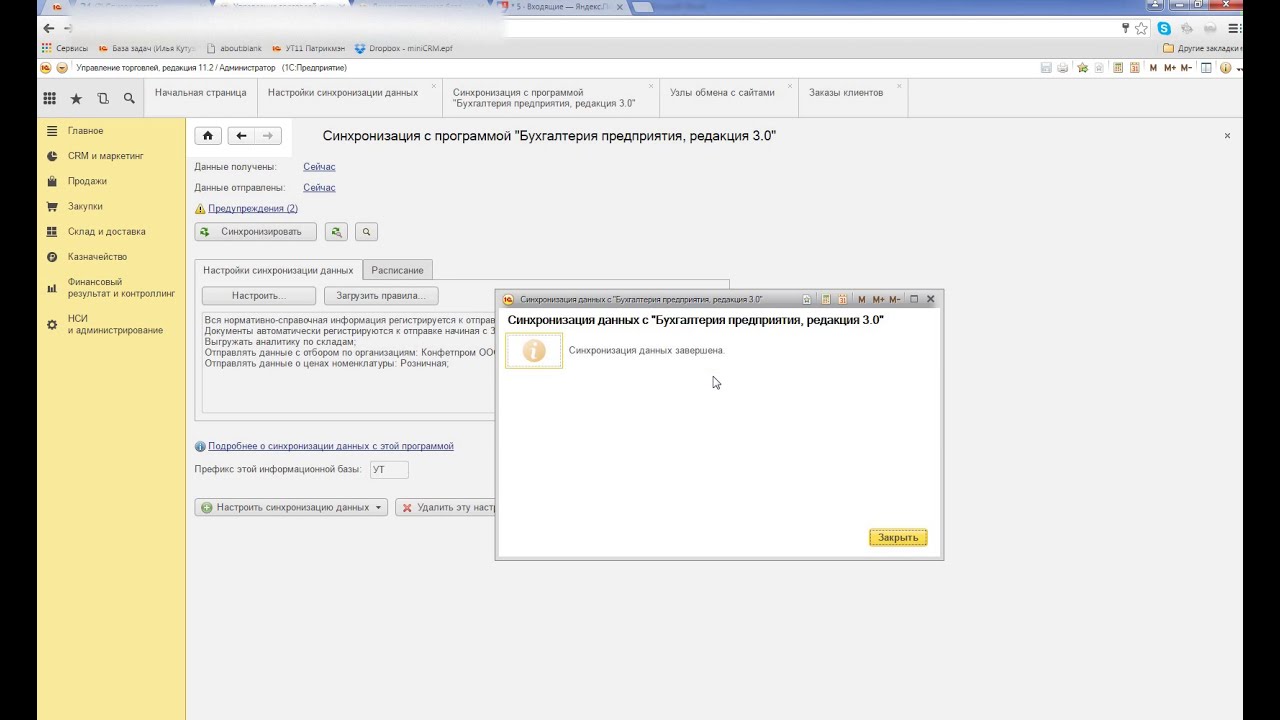The image size is (1280, 720).
Task: Navigate forward with right arrow button
Action: (x=268, y=136)
